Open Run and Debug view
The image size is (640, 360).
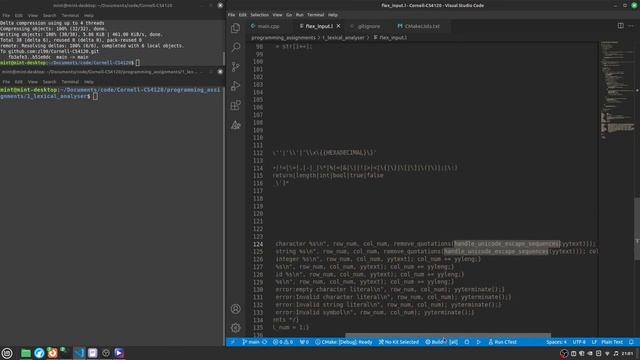(236, 86)
